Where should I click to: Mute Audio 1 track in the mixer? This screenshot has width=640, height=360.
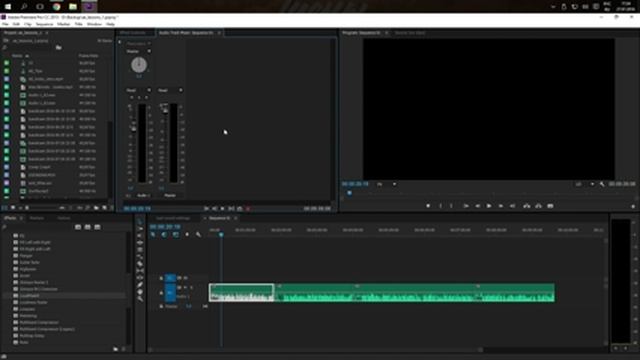(131, 98)
